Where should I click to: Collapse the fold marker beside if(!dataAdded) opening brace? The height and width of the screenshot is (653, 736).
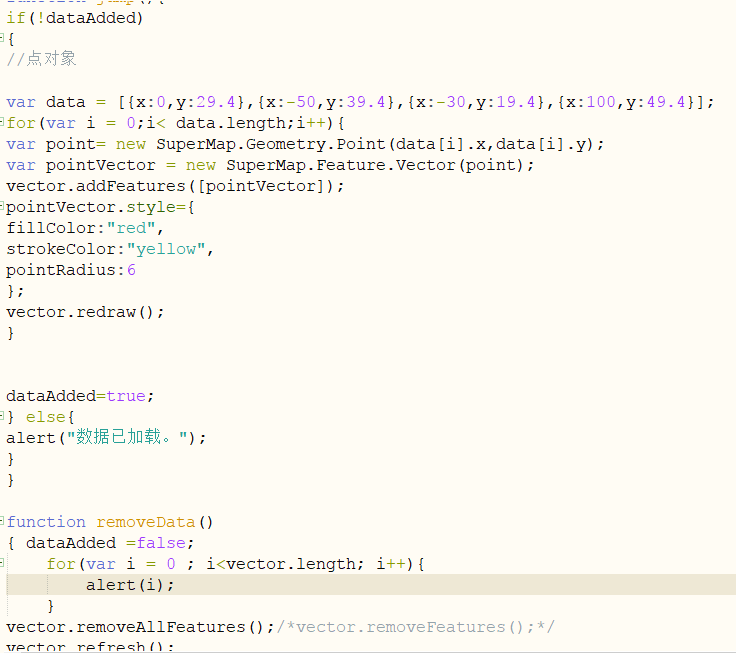coord(3,38)
